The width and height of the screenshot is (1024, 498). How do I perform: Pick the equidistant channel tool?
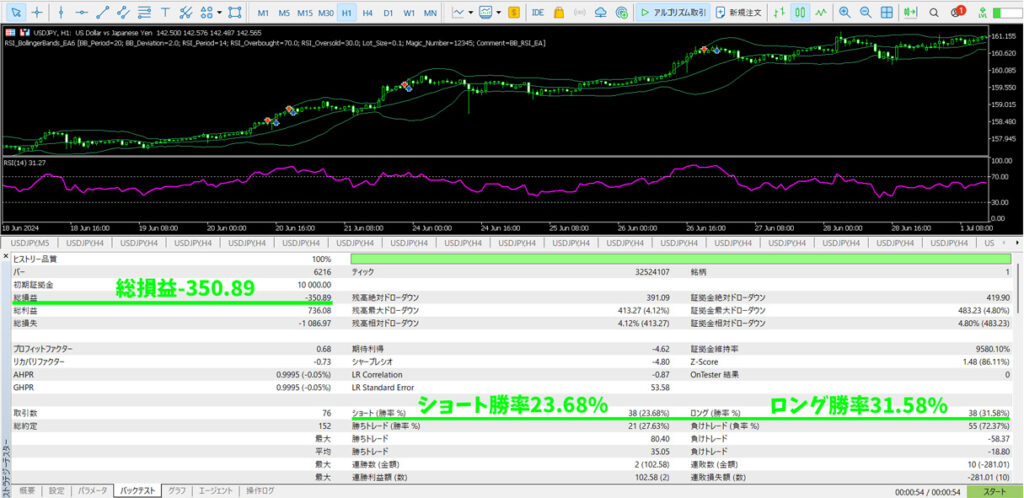(123, 12)
